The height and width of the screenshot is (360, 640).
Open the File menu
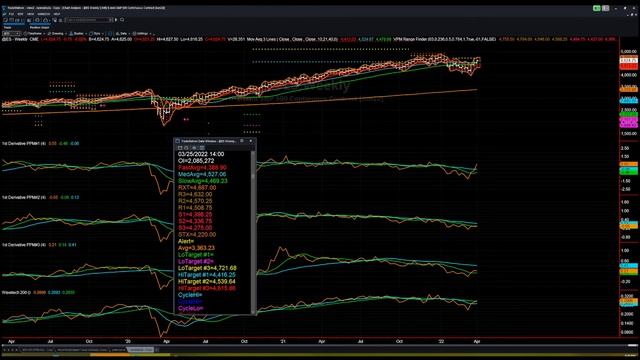pos(11,14)
